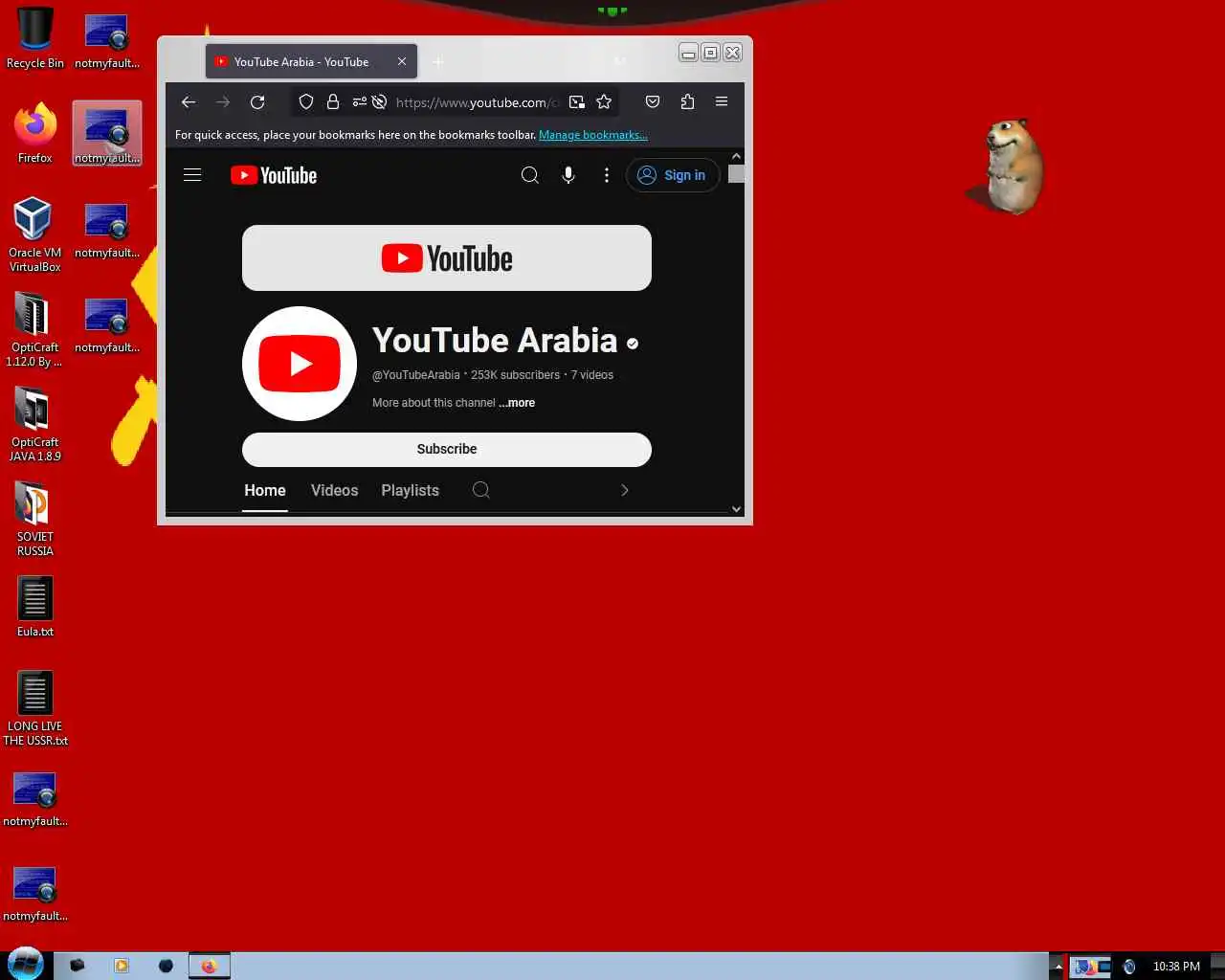Open YouTube settings three-dot menu
Viewport: 1225px width, 980px height.
click(x=607, y=175)
